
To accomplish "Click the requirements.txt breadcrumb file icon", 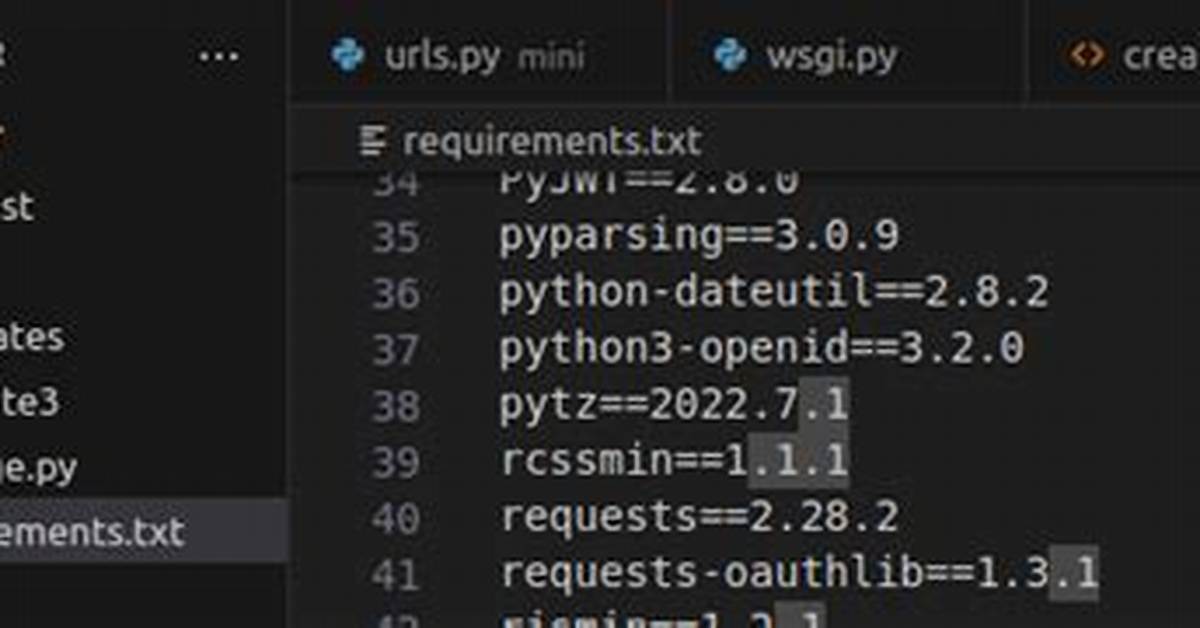I will click(x=373, y=142).
